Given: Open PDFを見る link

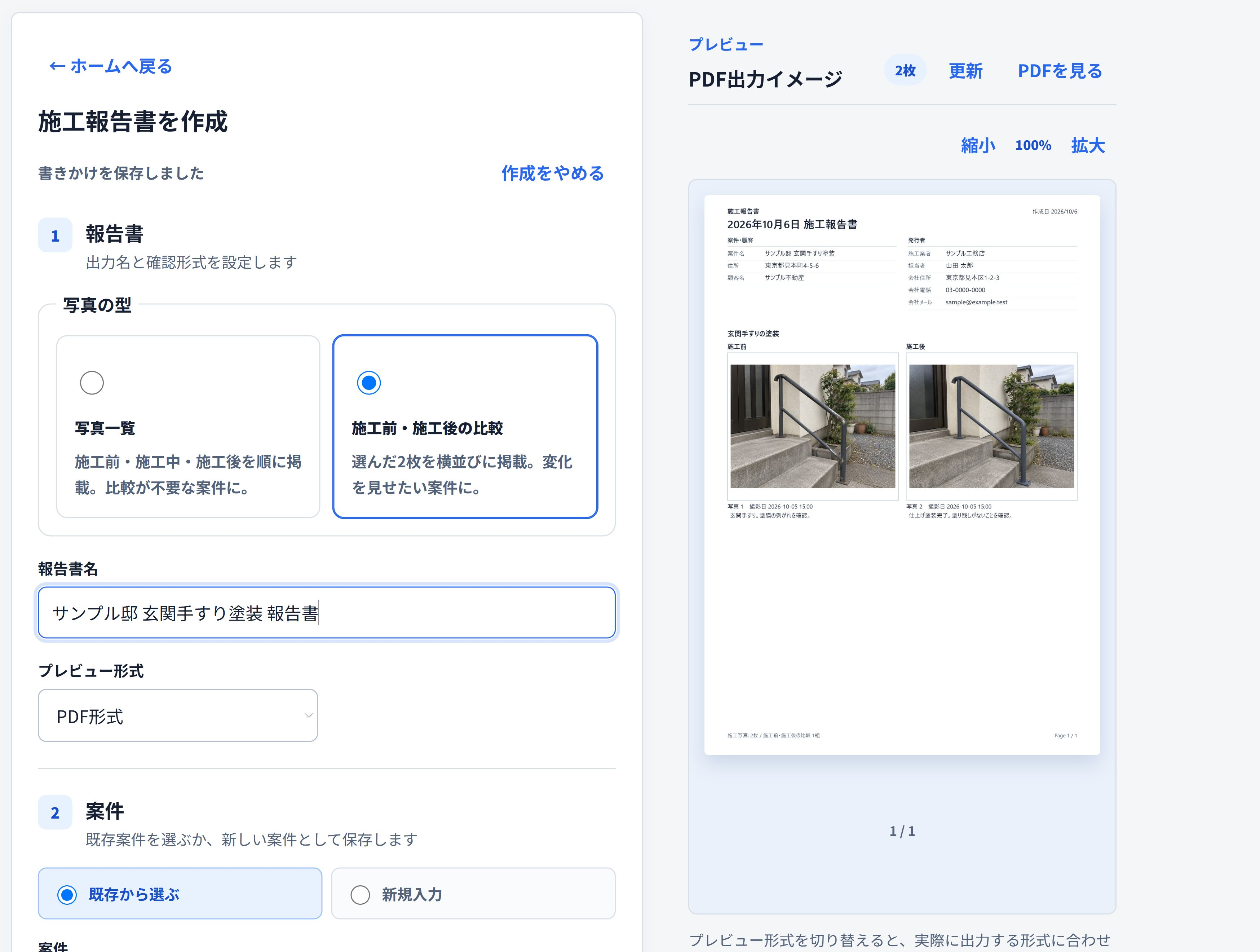Looking at the screenshot, I should [x=1060, y=71].
